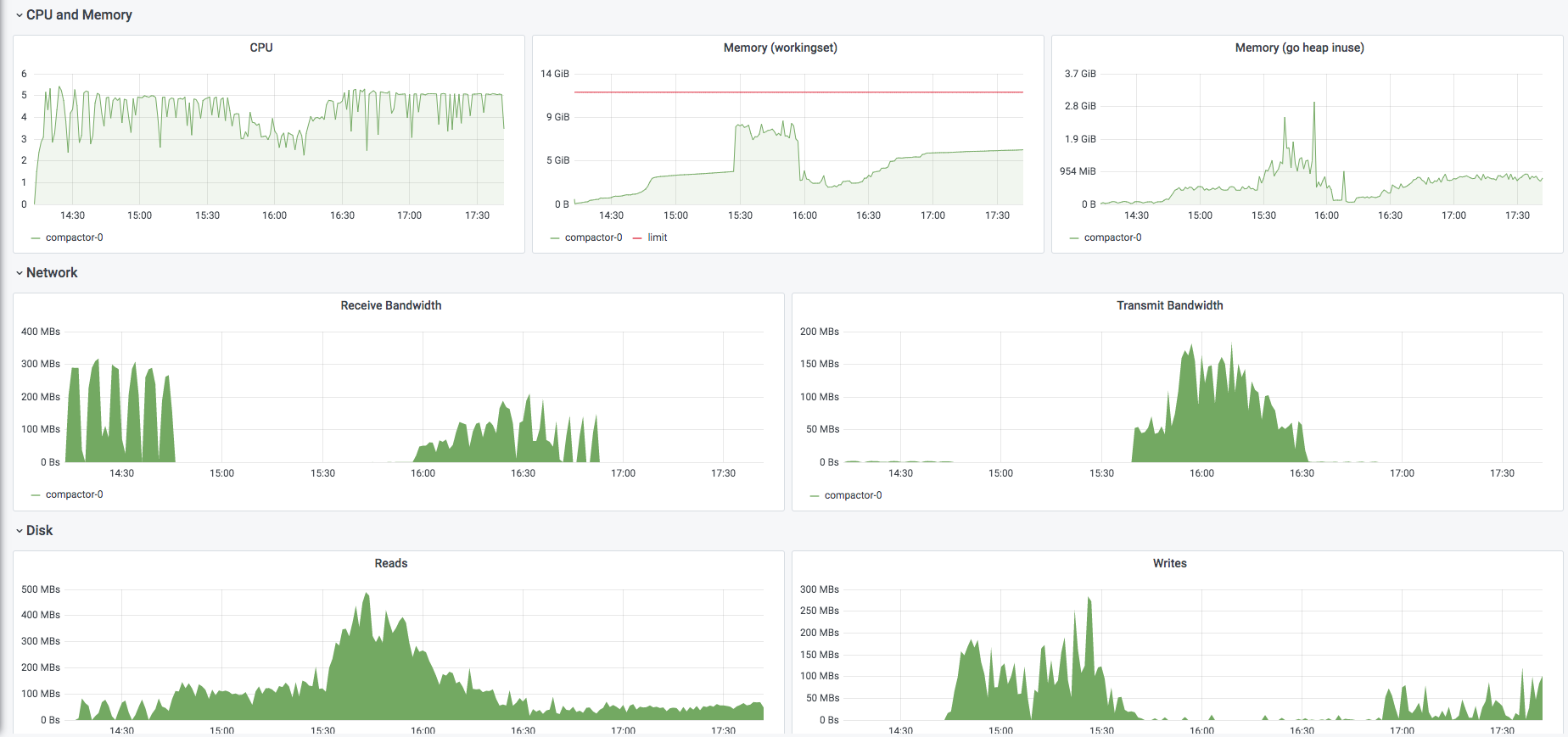Click the Transmit Bandwidth panel title
Viewport: 1568px width, 737px height.
click(x=1169, y=305)
